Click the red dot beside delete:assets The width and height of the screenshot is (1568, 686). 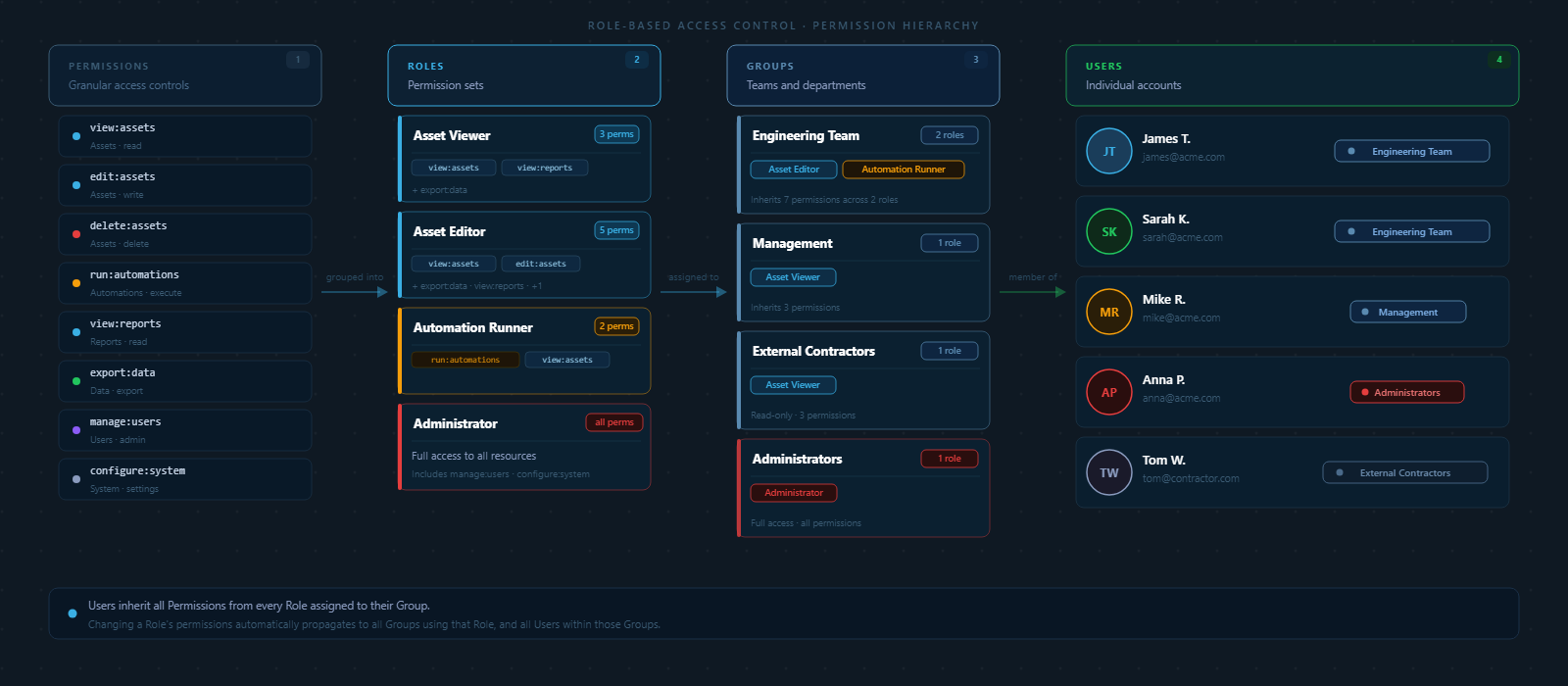pos(76,234)
